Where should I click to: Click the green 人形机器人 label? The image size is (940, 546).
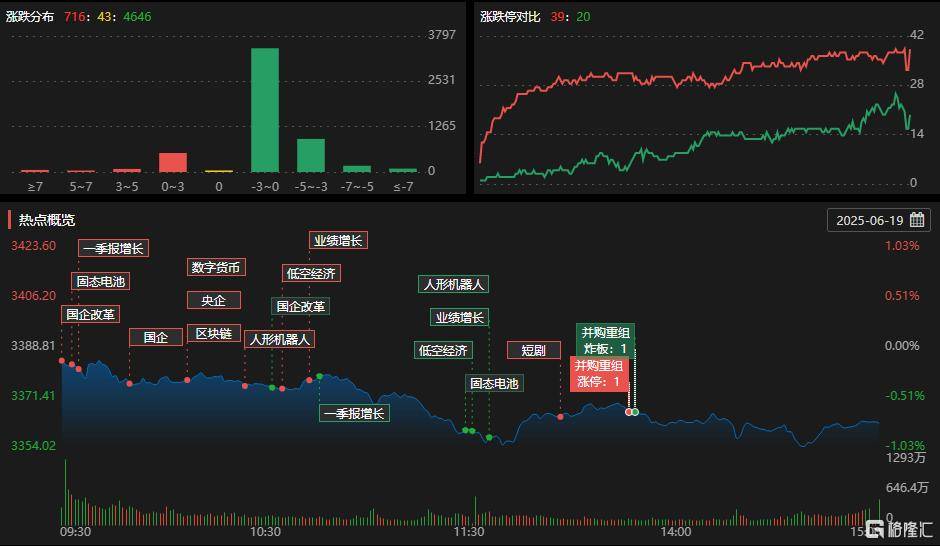click(x=453, y=284)
